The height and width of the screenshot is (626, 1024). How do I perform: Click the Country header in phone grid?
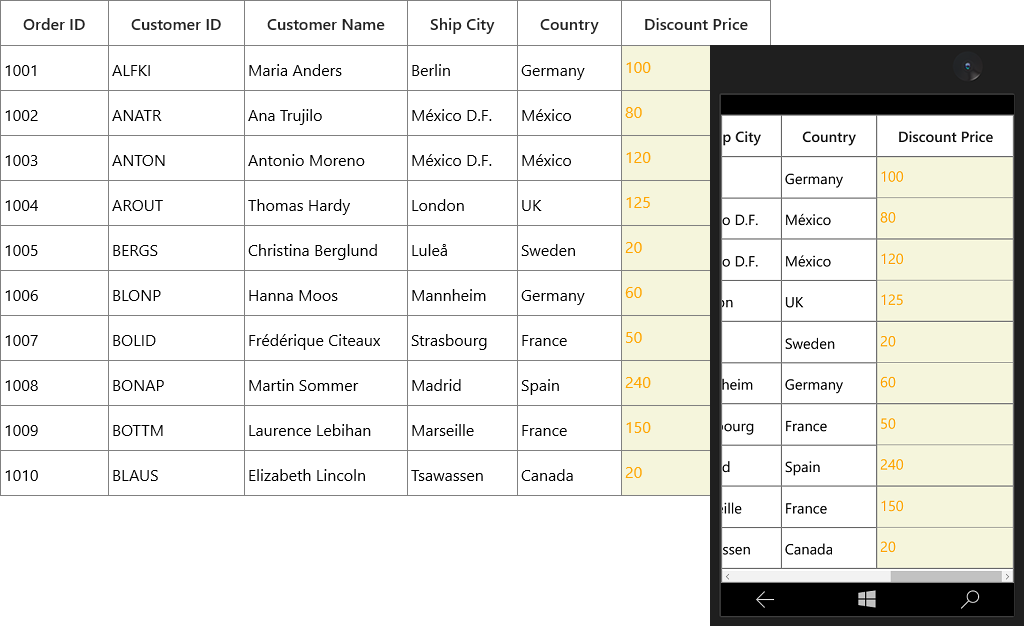(x=829, y=136)
